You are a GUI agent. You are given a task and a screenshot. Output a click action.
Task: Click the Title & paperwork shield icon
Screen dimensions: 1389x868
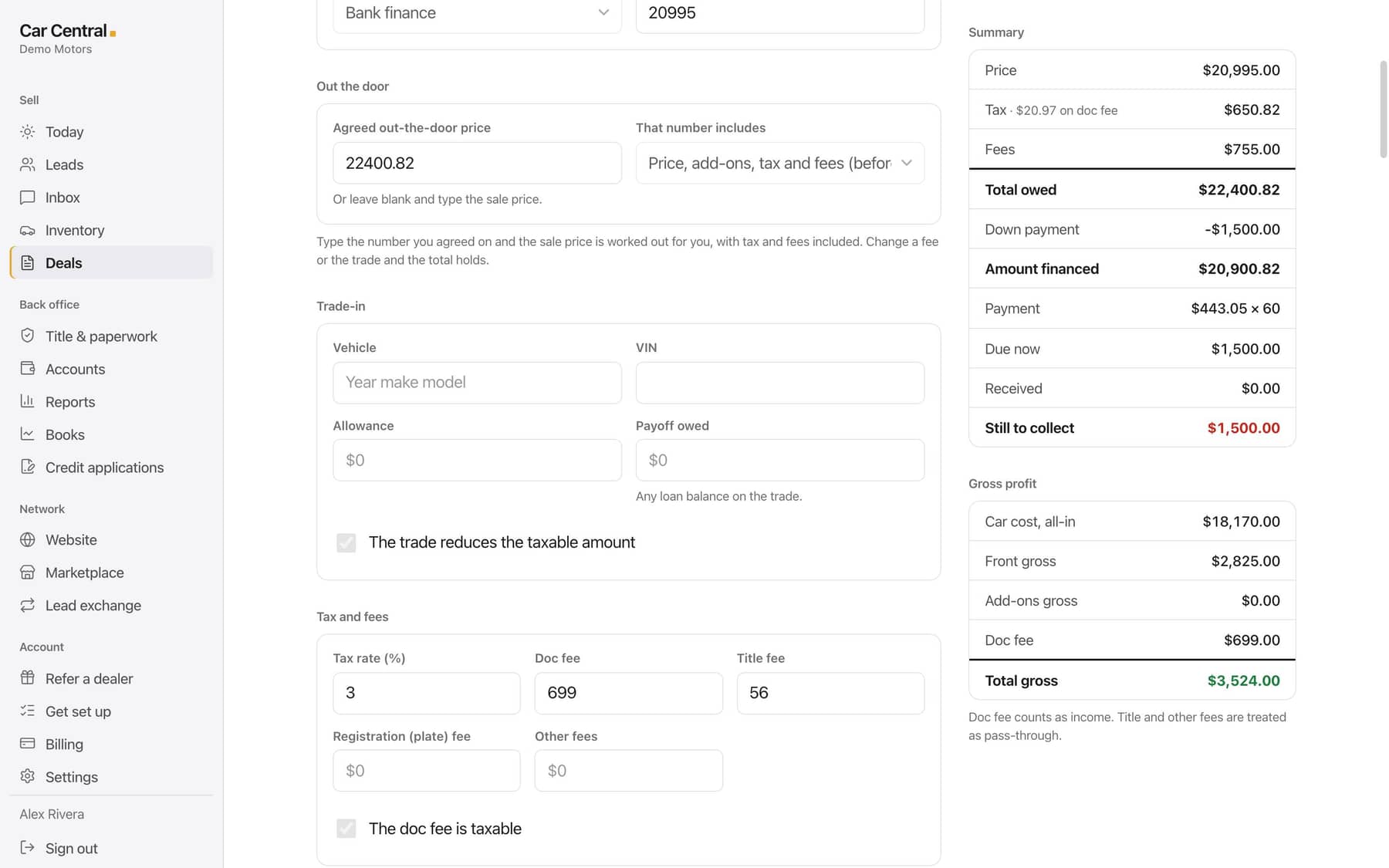[x=28, y=336]
